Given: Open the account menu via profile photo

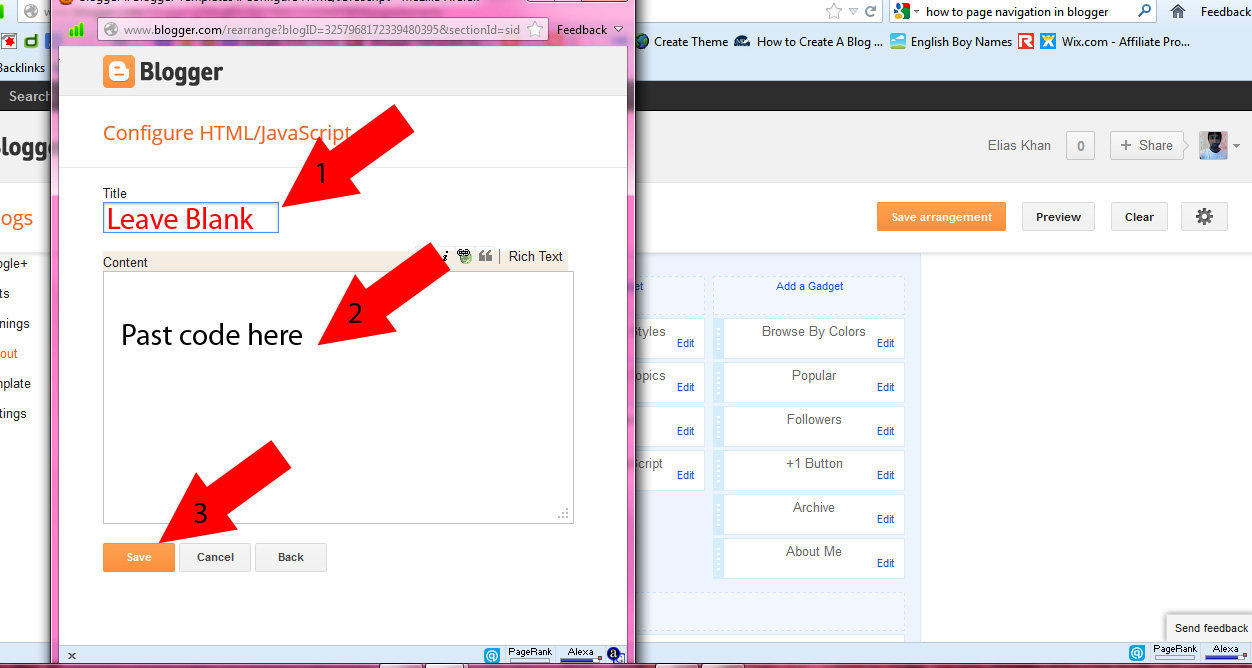Looking at the screenshot, I should (1213, 145).
